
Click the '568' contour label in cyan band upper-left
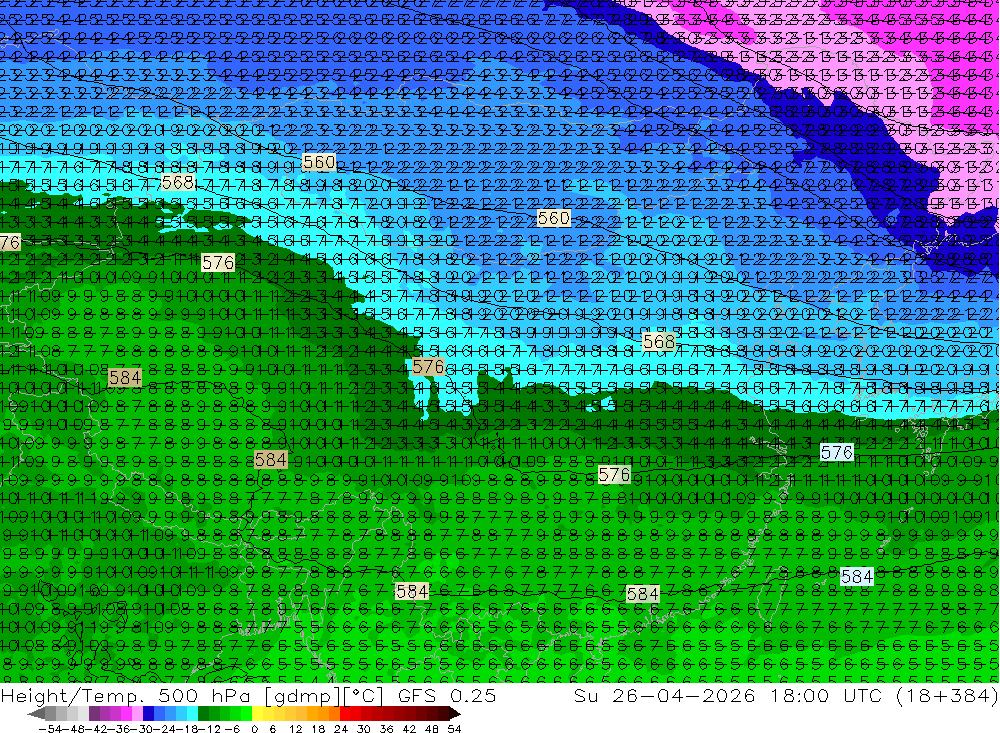pyautogui.click(x=178, y=182)
